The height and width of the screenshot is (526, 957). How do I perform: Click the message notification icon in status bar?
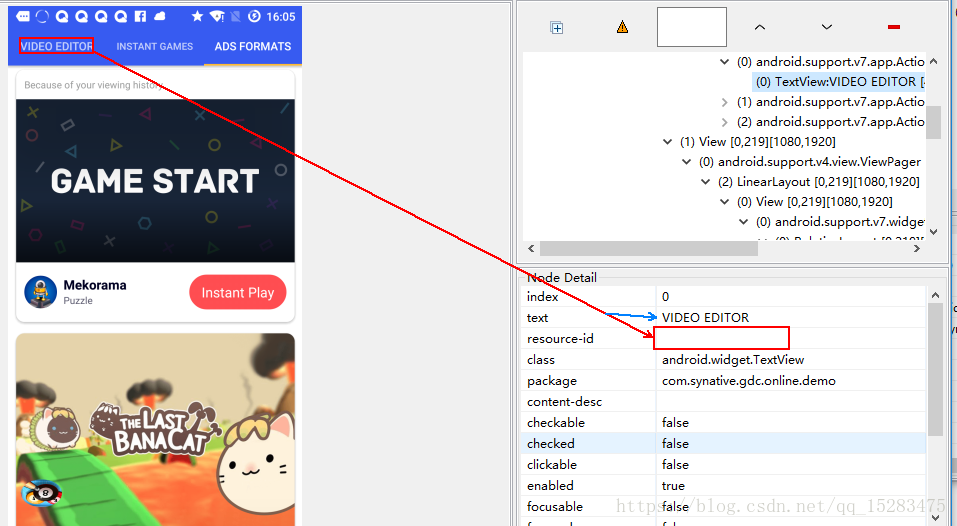point(23,16)
